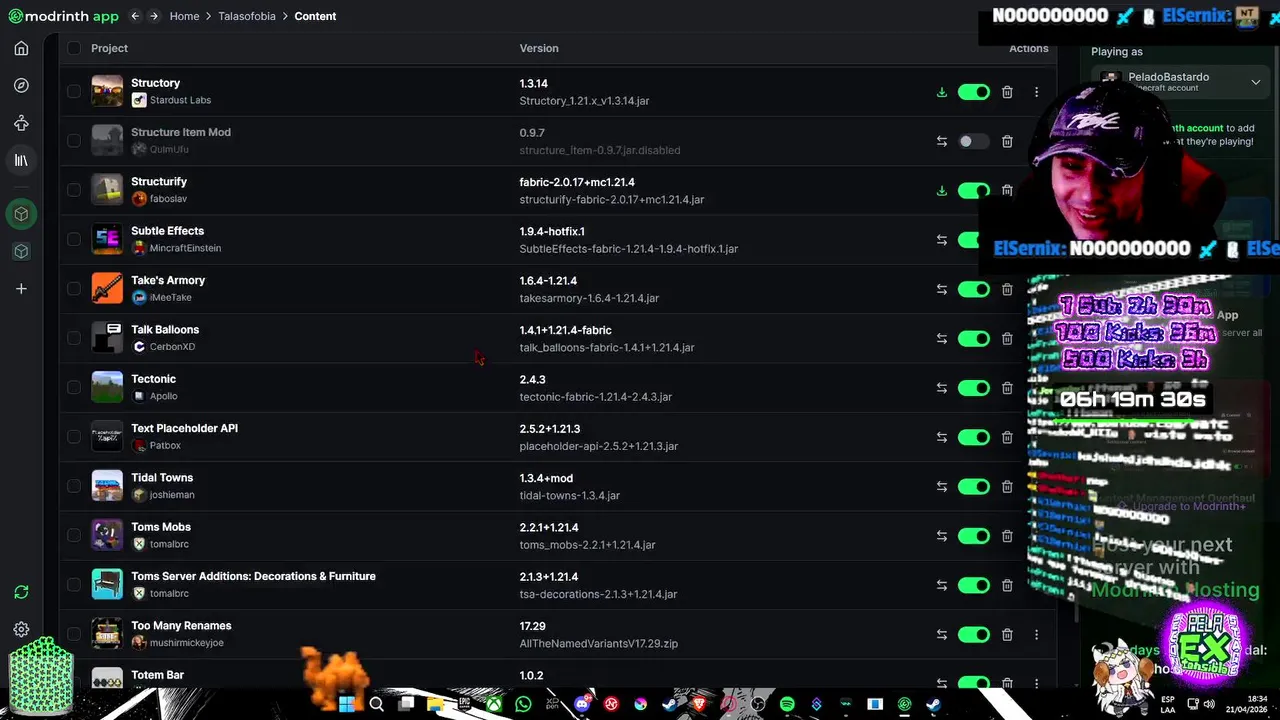
Task: Check the Subtle Effects row checkbox
Action: [x=74, y=239]
